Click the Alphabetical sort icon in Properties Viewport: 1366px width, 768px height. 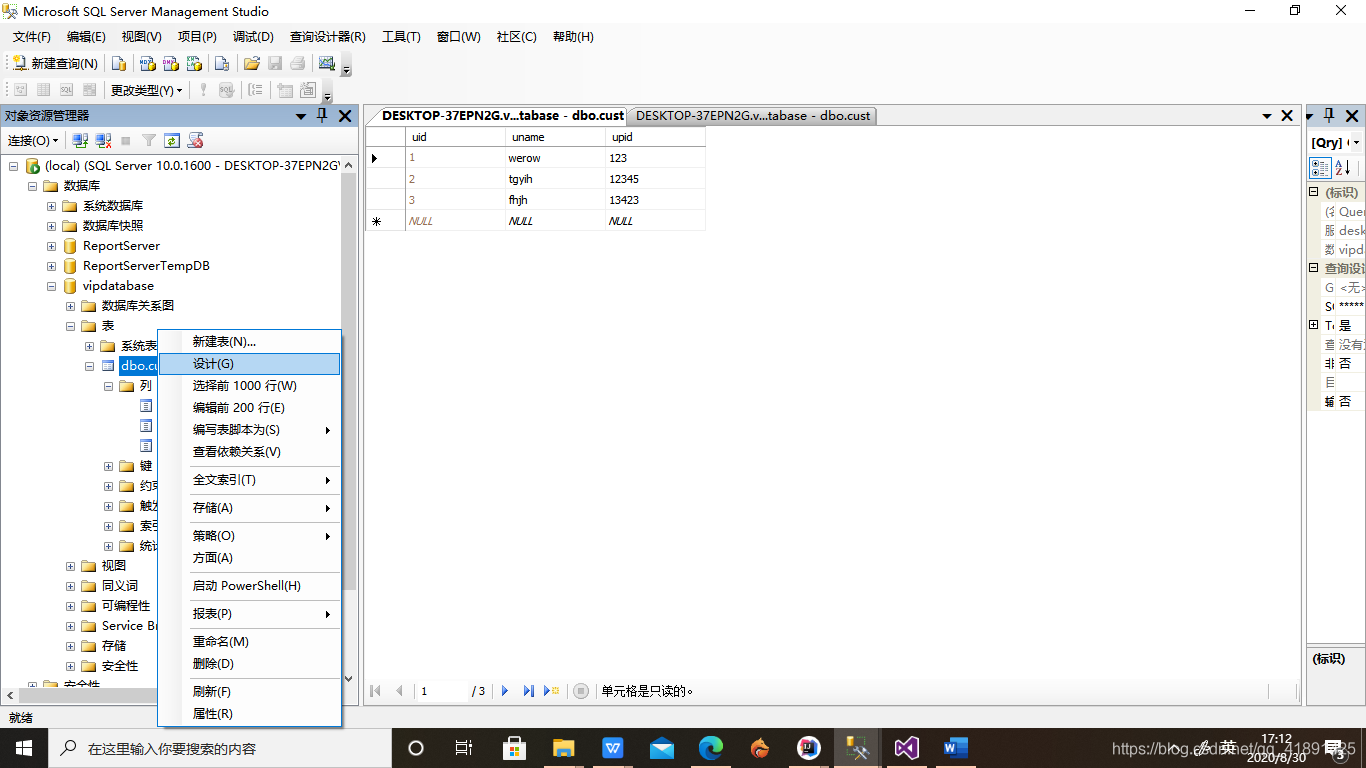[1343, 168]
